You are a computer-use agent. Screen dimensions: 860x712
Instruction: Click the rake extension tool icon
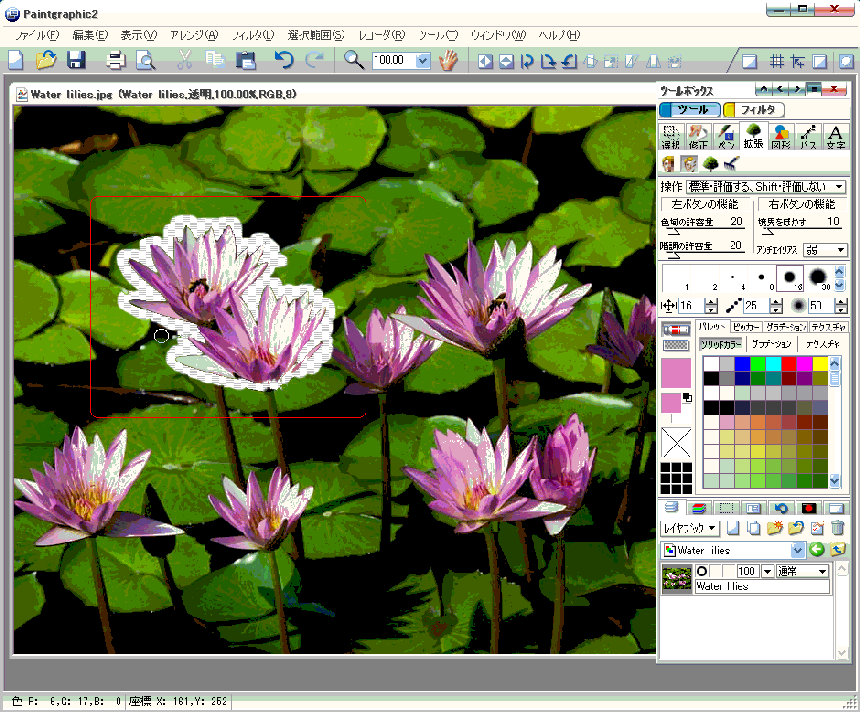[x=731, y=163]
